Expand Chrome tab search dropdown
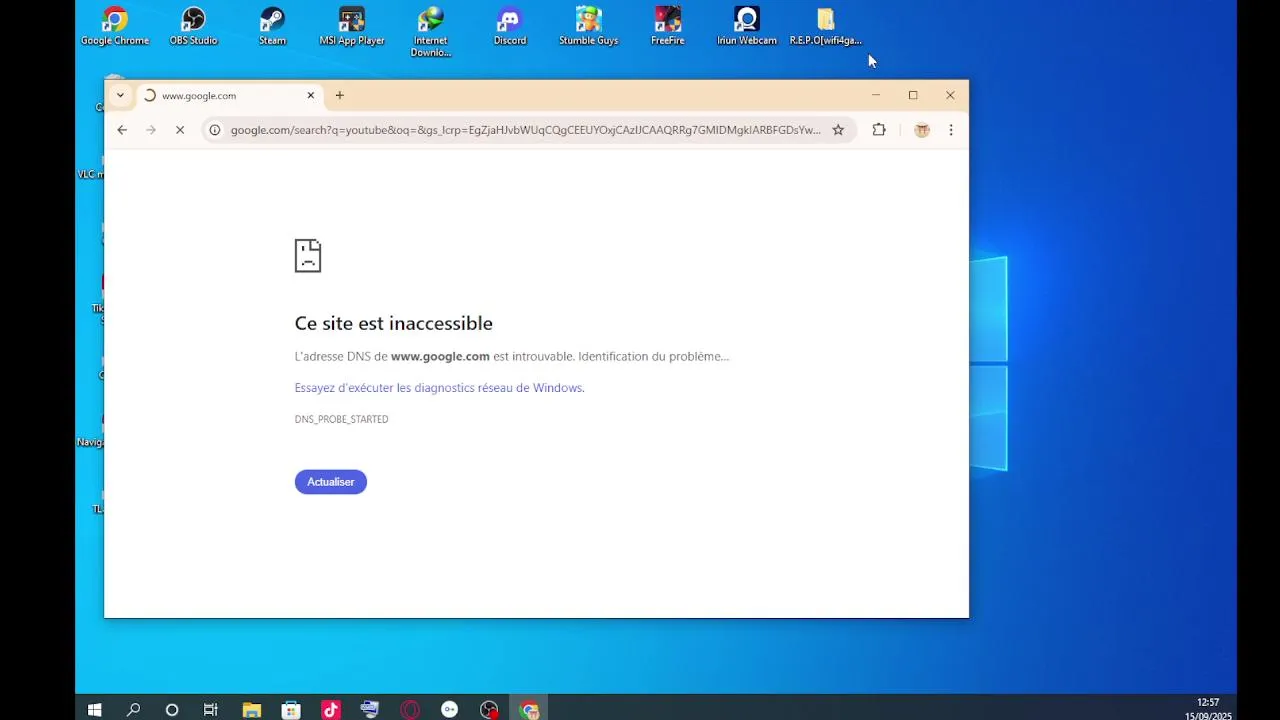Screen dimensions: 1280x720 point(120,95)
